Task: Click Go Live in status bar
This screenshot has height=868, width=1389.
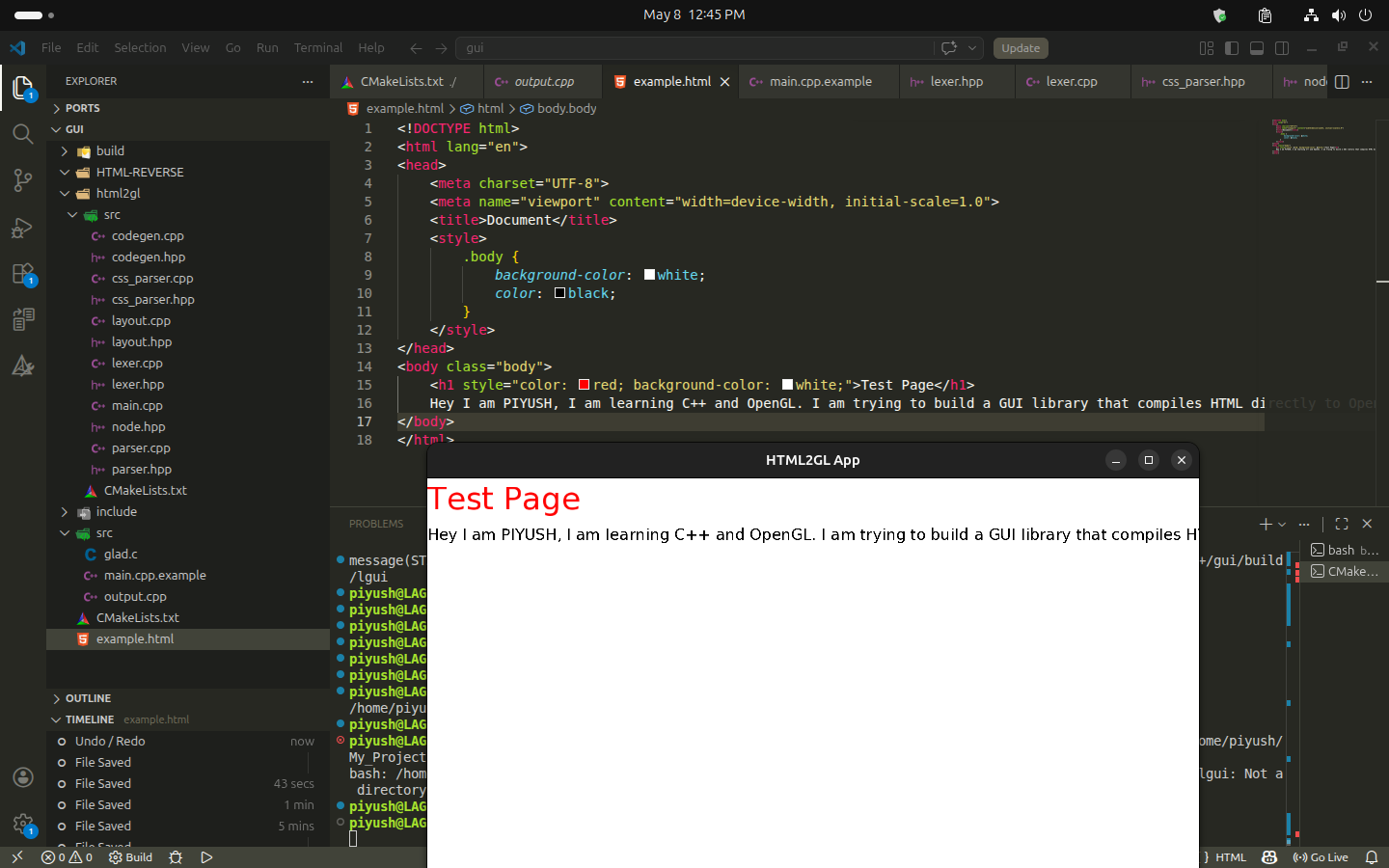Action: tap(1321, 857)
